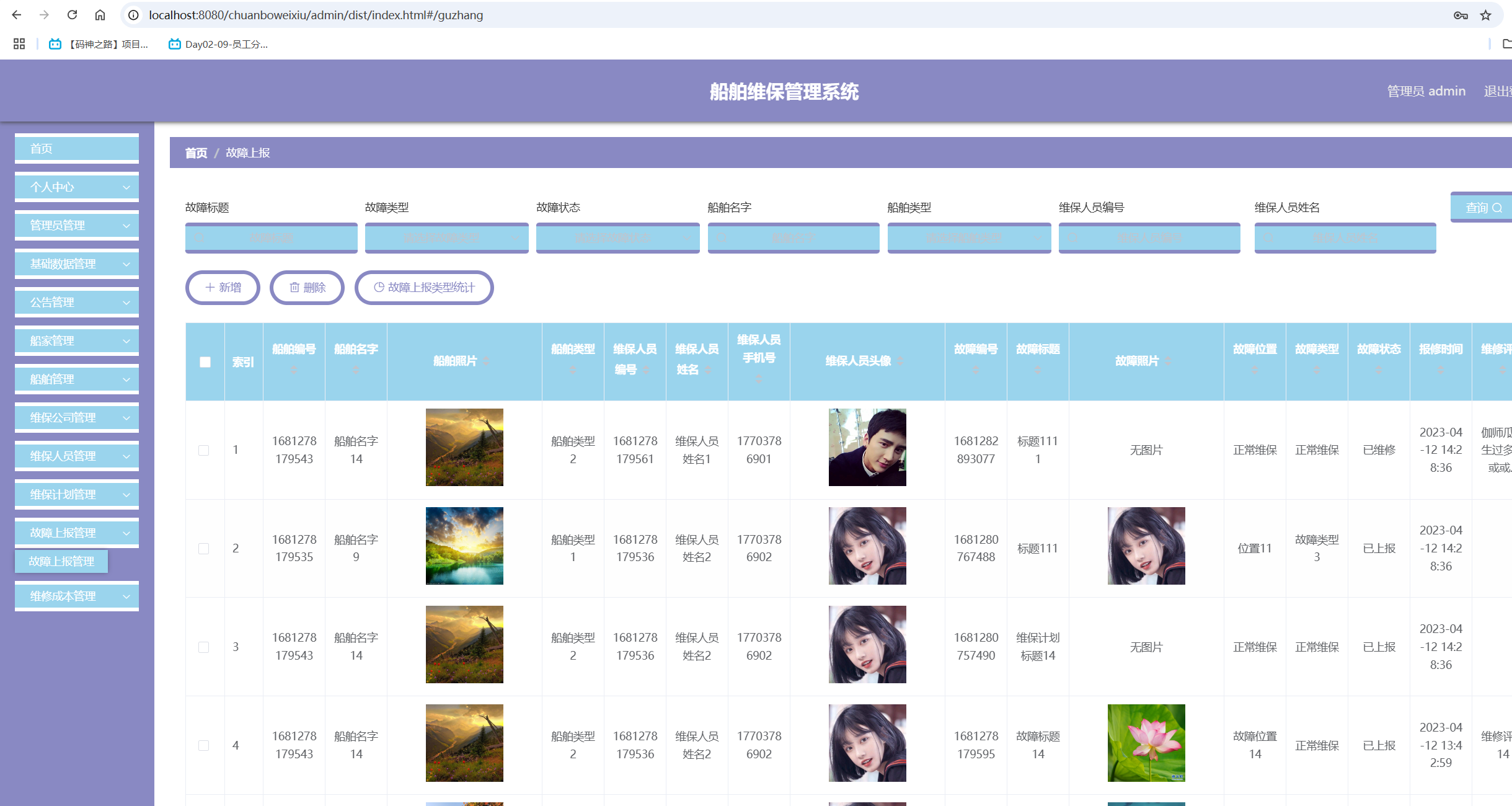Check the checkbox for row 2

click(203, 549)
